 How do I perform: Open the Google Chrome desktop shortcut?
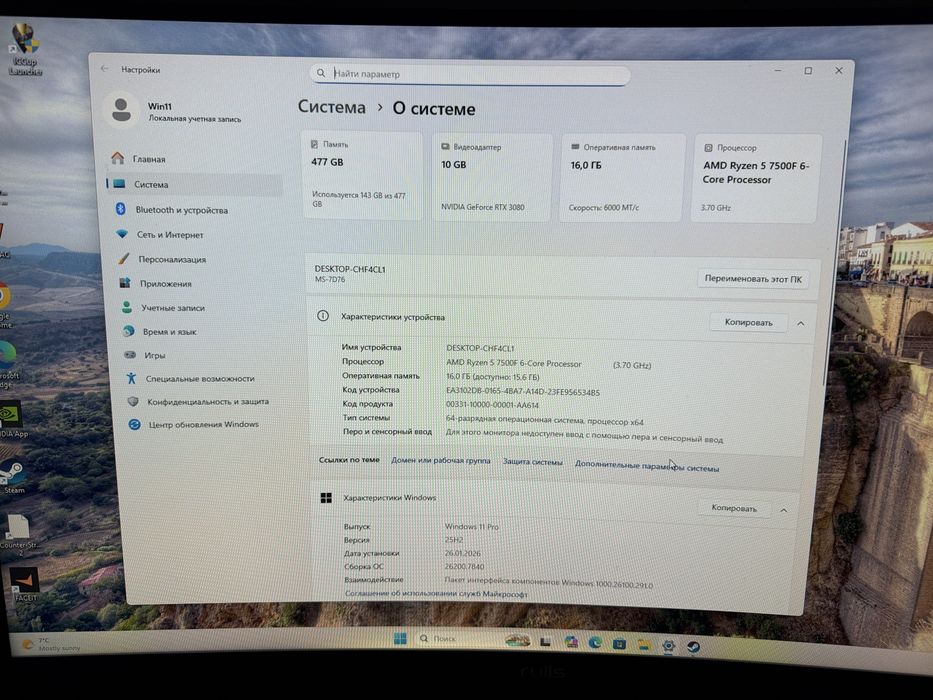coord(5,304)
